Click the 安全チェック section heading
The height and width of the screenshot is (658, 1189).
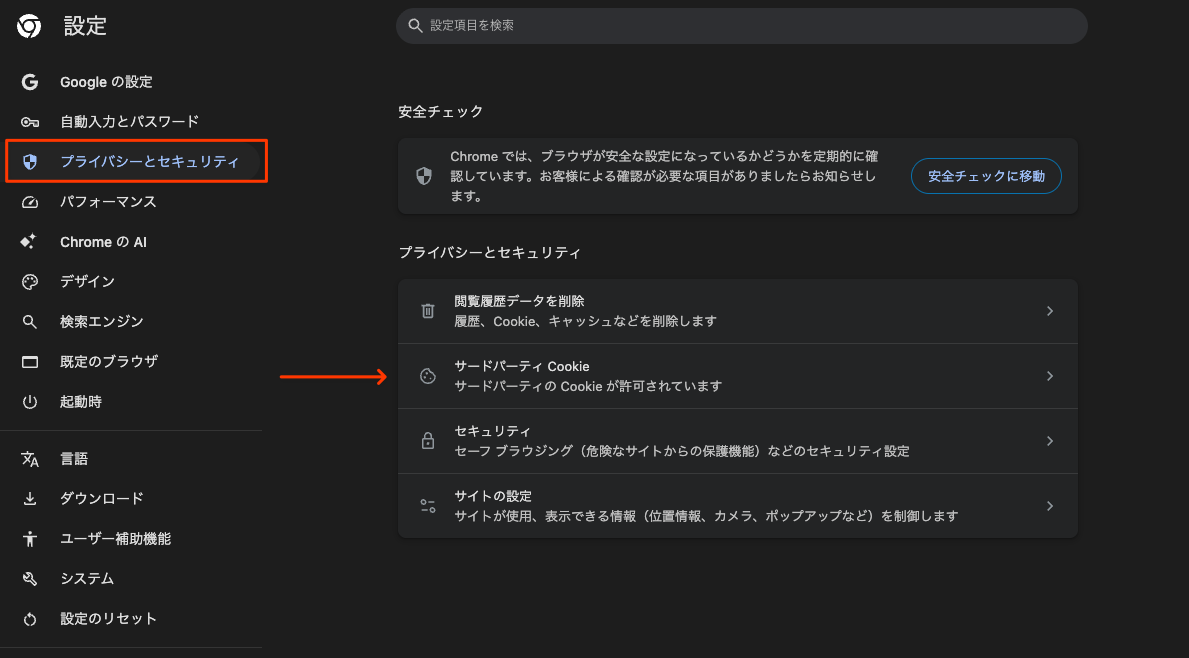pyautogui.click(x=441, y=111)
